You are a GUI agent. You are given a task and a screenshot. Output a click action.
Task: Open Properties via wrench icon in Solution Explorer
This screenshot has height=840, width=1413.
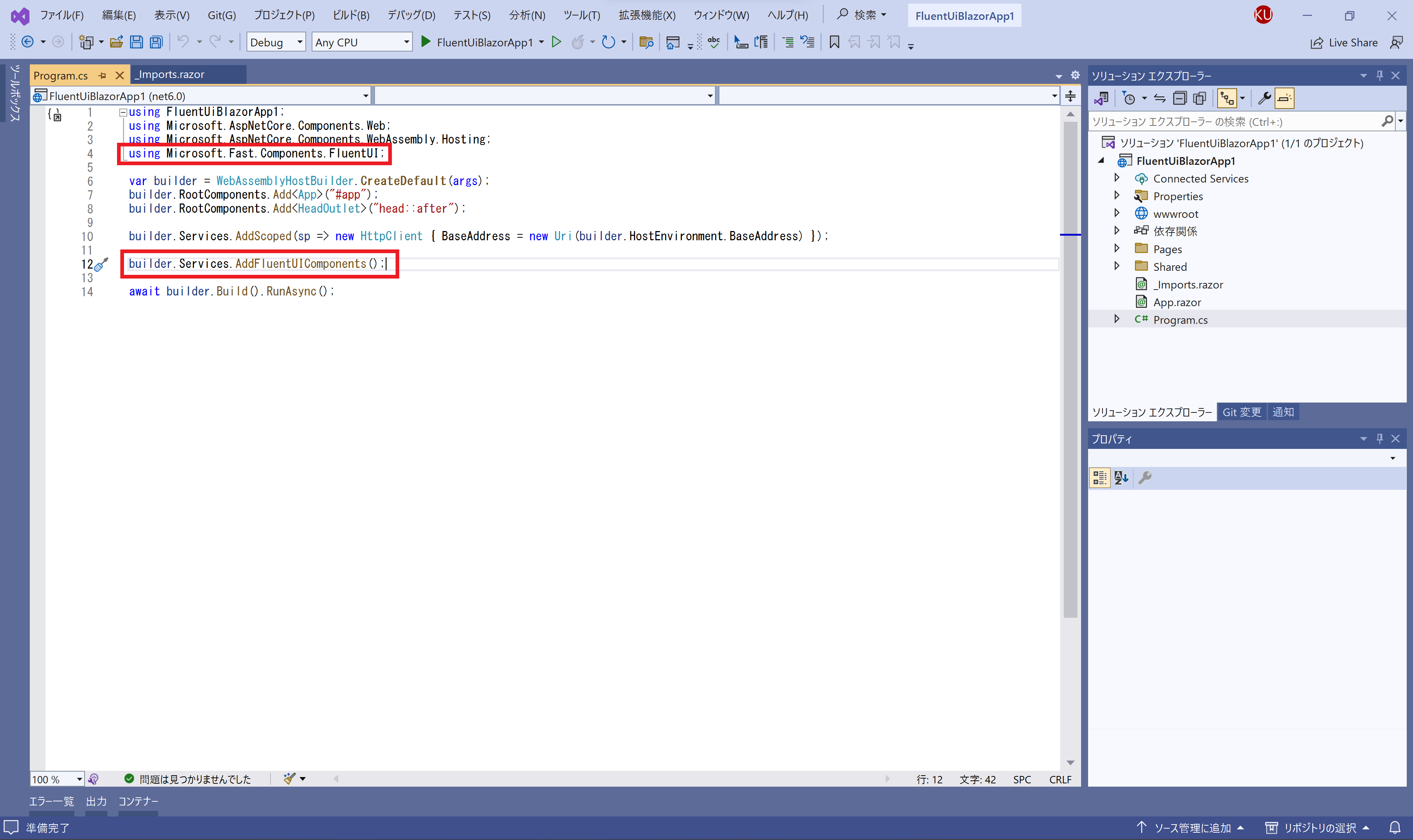pyautogui.click(x=1264, y=99)
